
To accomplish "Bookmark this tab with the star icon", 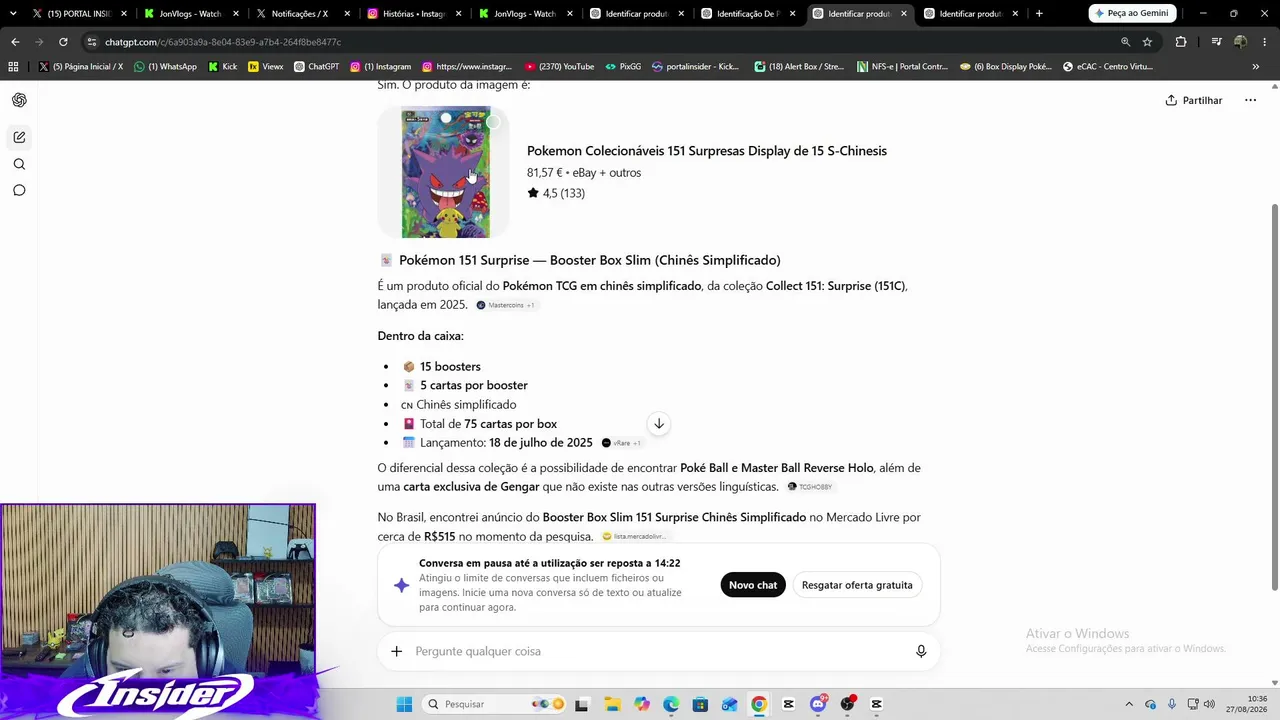I will pos(1147,42).
